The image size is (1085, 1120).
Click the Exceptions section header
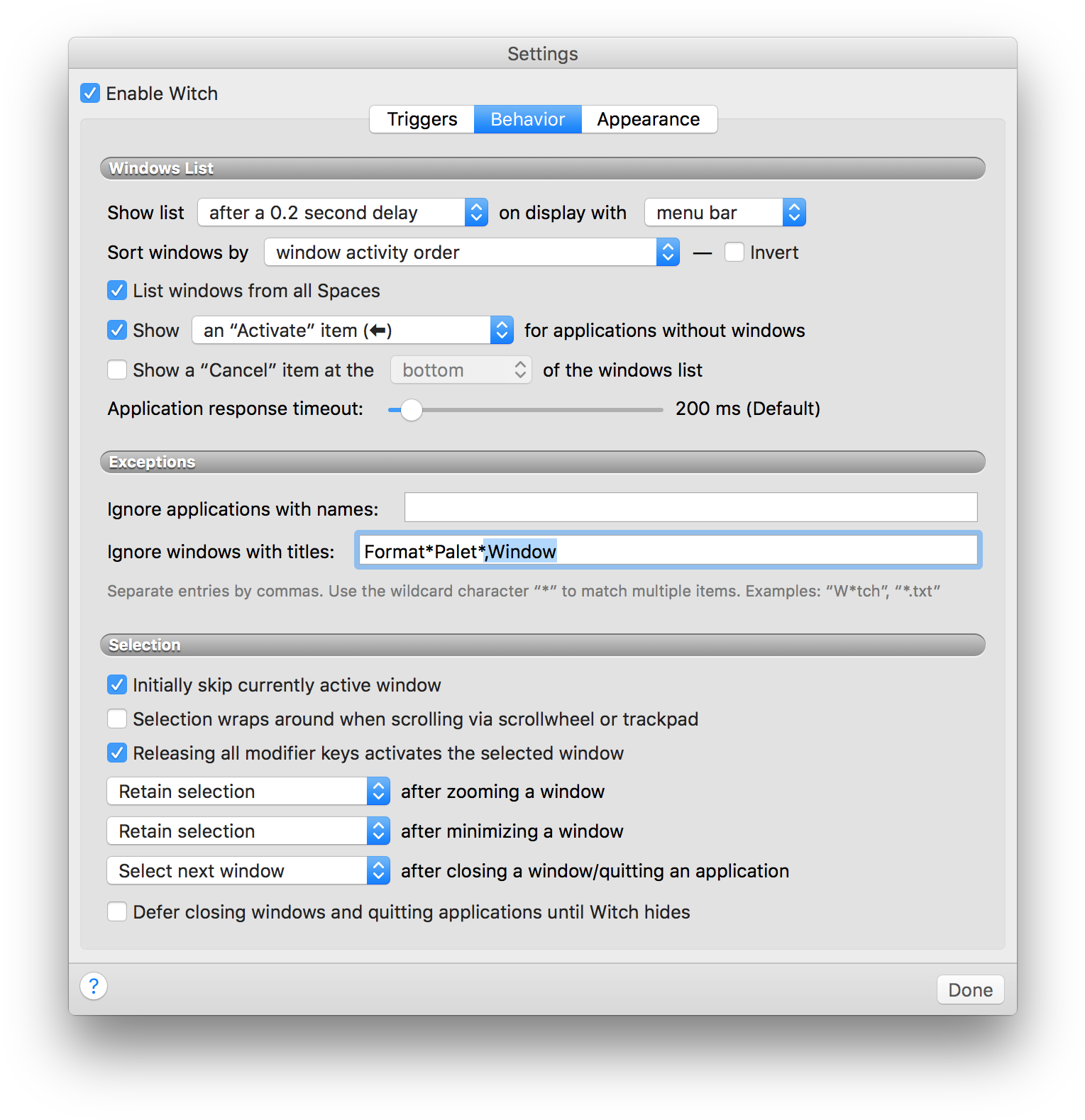tap(543, 462)
